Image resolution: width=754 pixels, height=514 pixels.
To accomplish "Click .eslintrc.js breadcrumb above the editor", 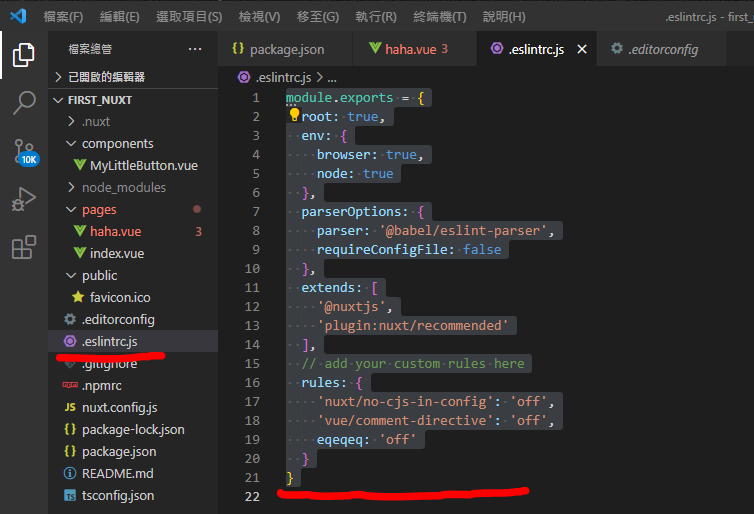I will point(283,76).
